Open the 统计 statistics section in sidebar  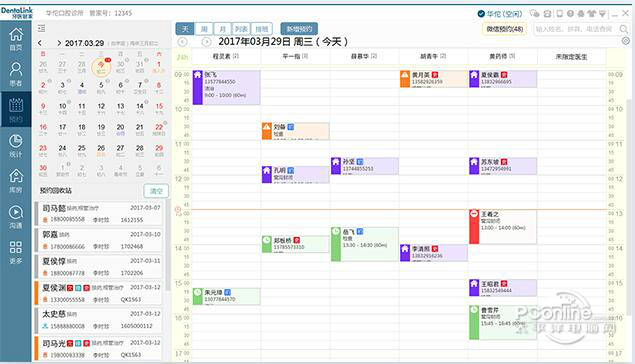pos(16,145)
